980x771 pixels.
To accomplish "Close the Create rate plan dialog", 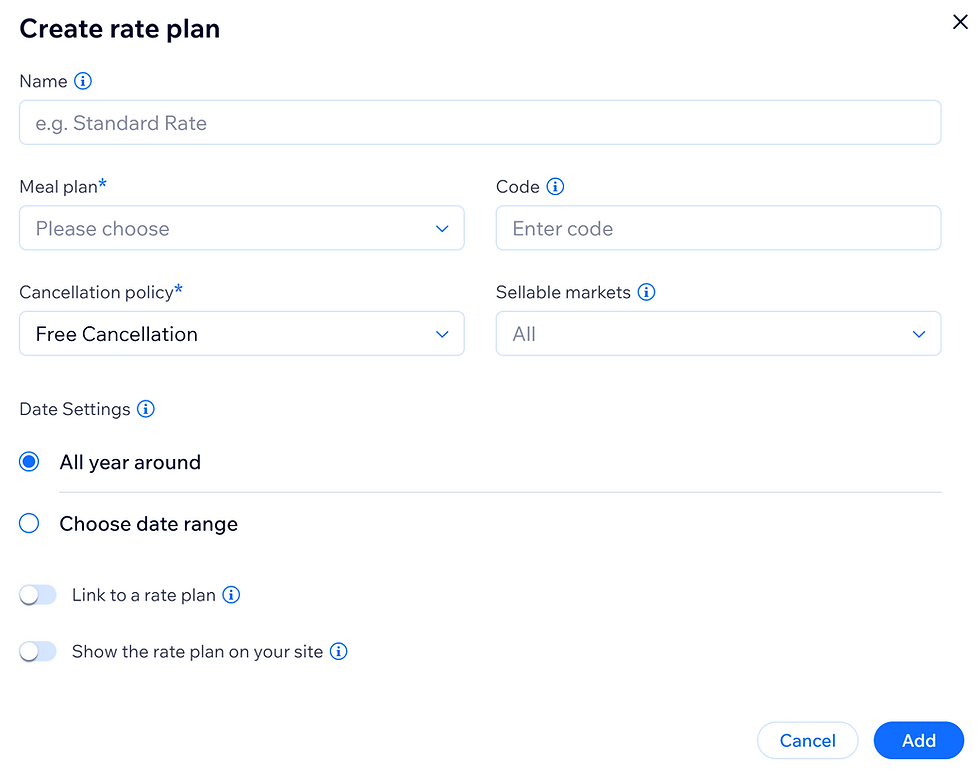I will [959, 21].
